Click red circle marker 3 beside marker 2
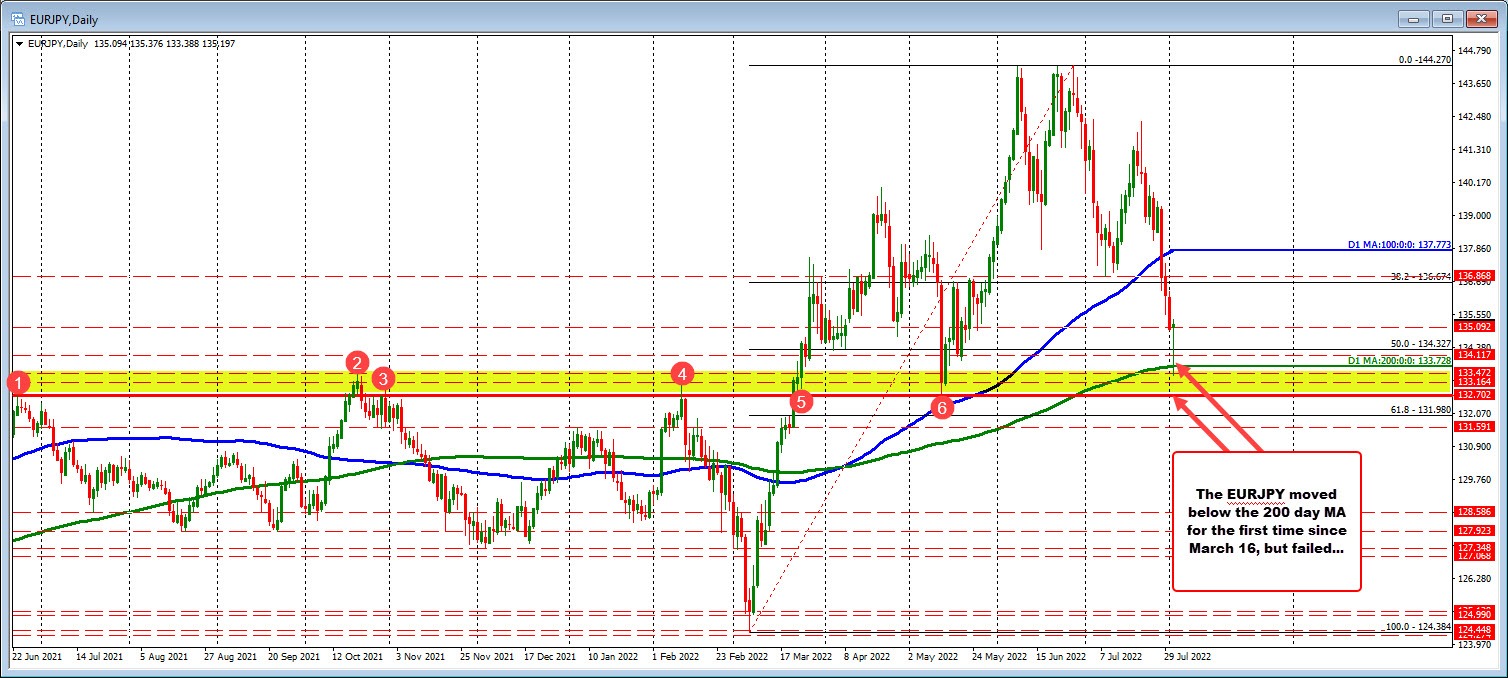 pyautogui.click(x=382, y=380)
